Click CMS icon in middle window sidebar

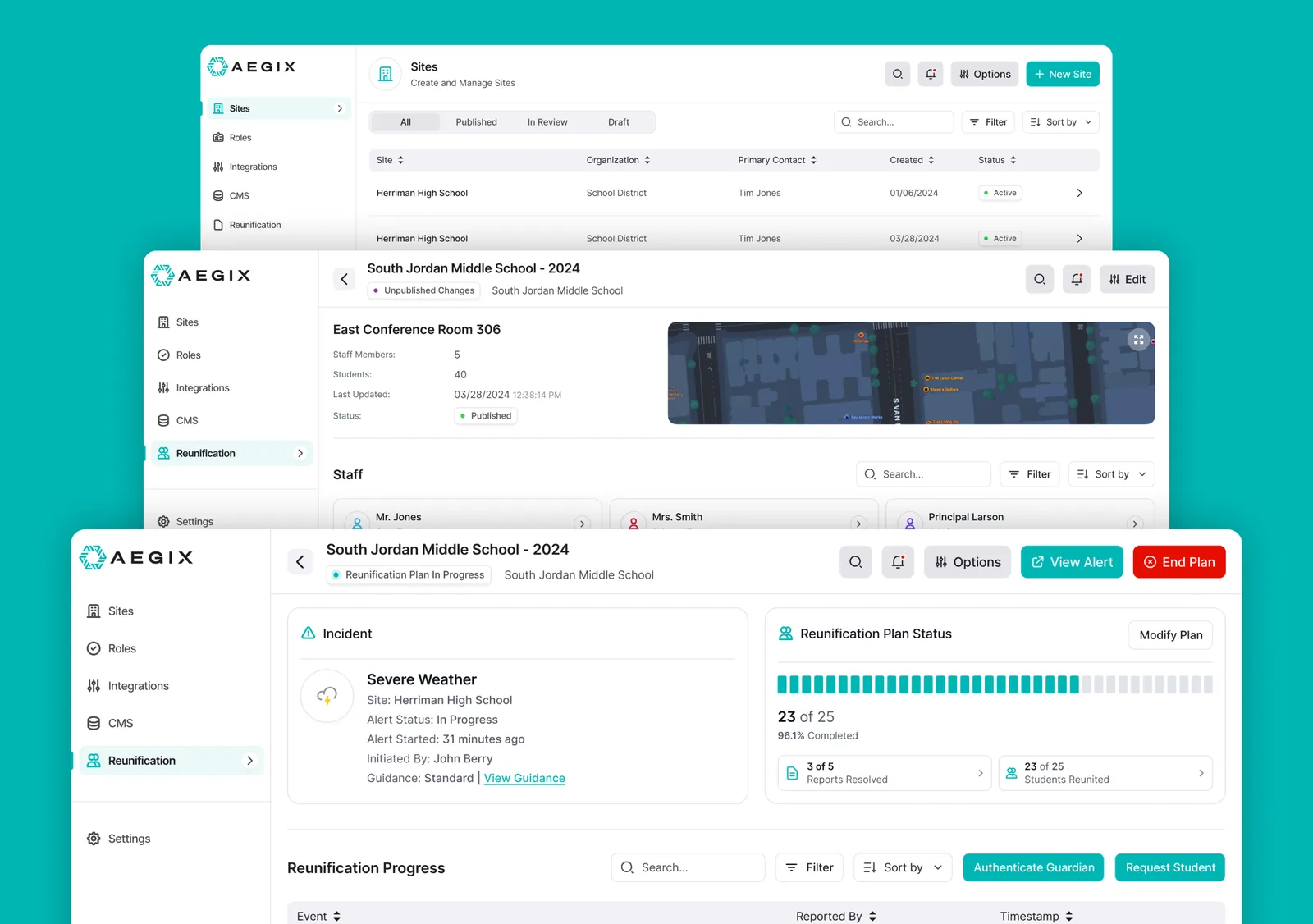coord(163,421)
